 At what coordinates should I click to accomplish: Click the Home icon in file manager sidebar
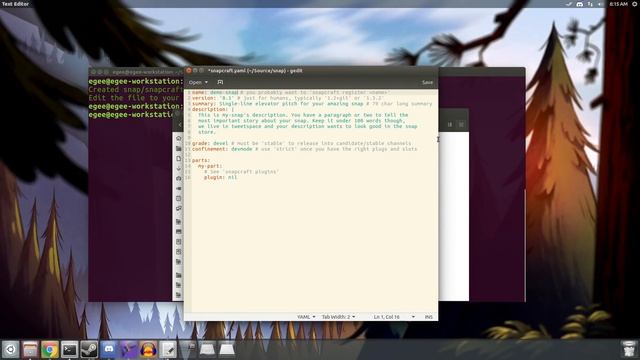[178, 138]
